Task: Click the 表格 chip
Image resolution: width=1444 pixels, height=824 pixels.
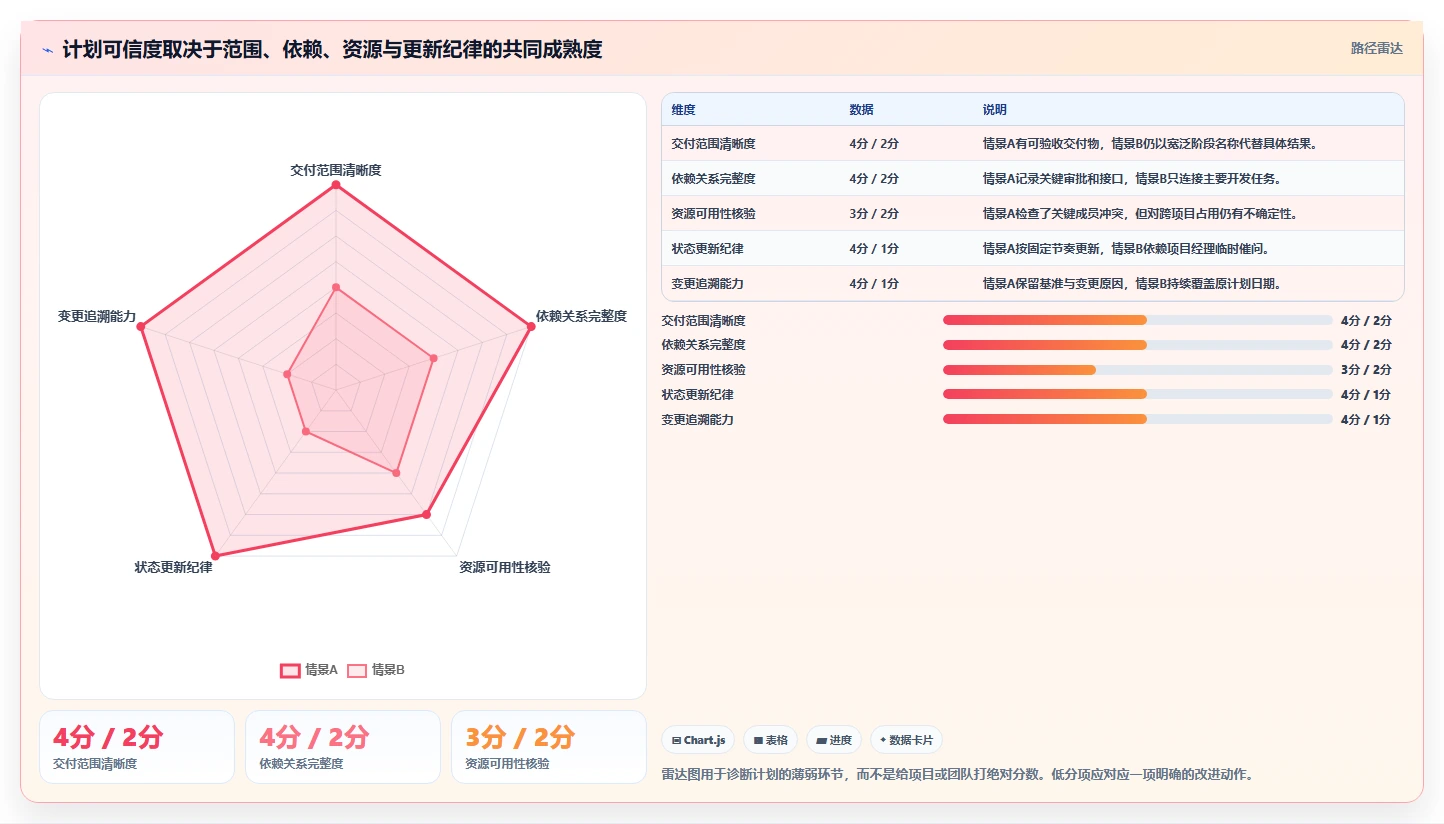Action: [770, 740]
